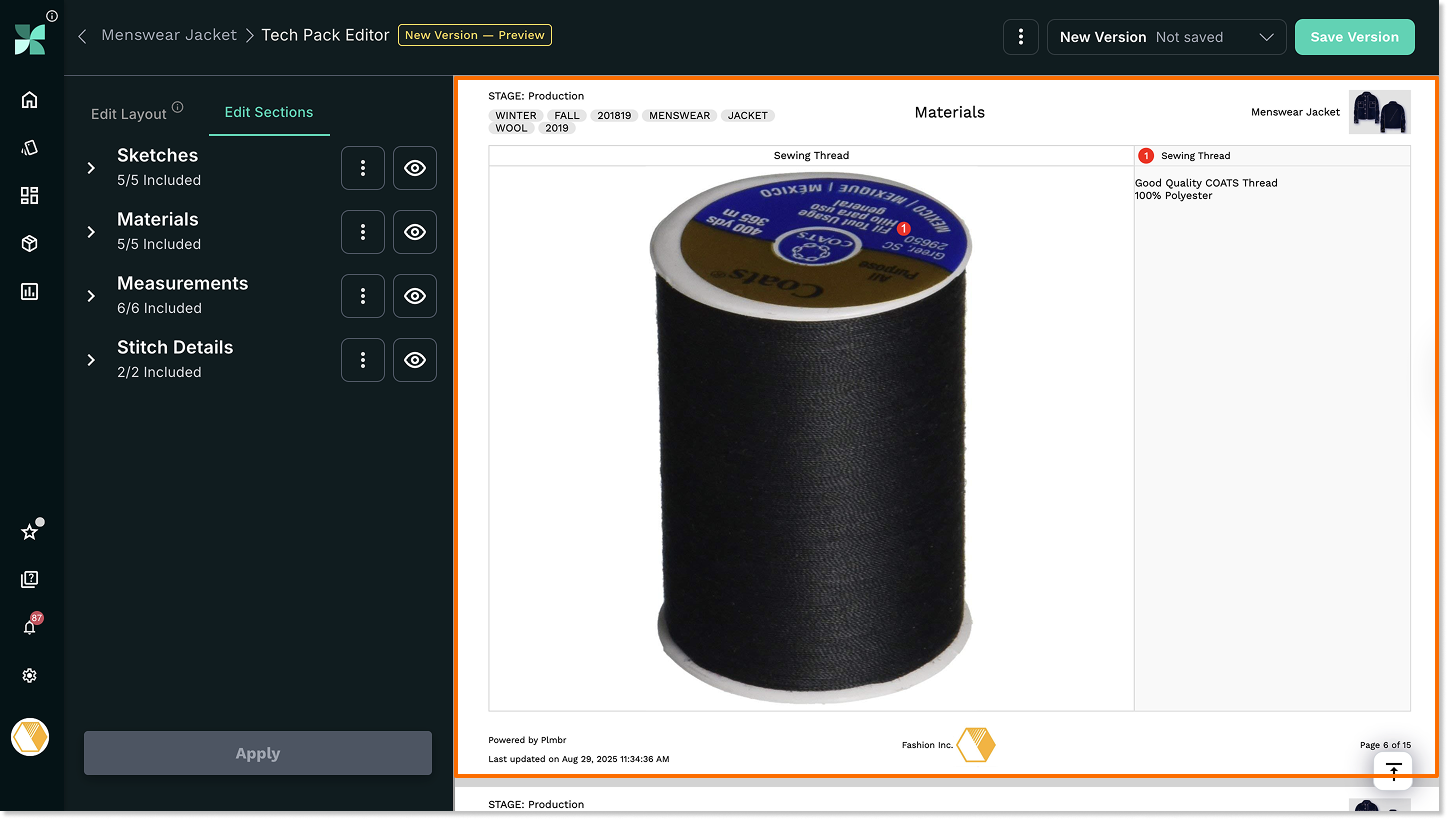Go back to Menswear Jacket breadcrumb
Screen dimensions: 1447x819
click(x=169, y=35)
